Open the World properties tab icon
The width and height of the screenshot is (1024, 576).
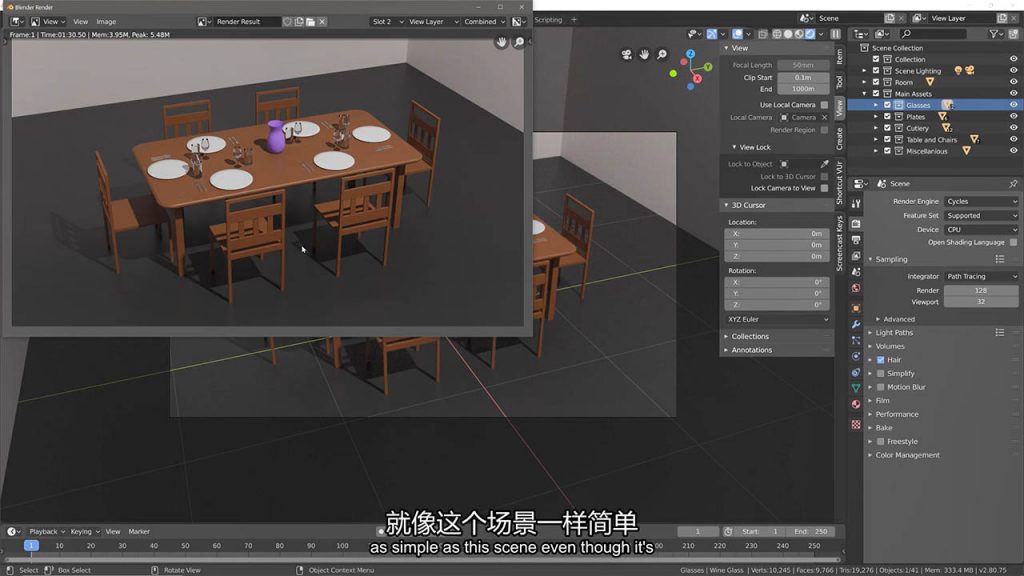pyautogui.click(x=856, y=288)
